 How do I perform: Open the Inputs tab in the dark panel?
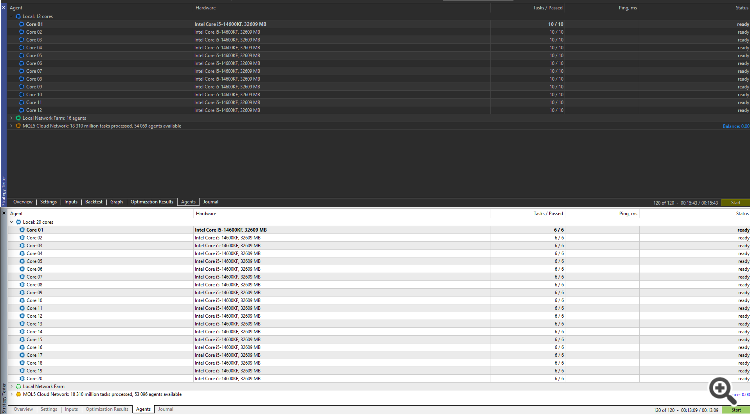71,202
